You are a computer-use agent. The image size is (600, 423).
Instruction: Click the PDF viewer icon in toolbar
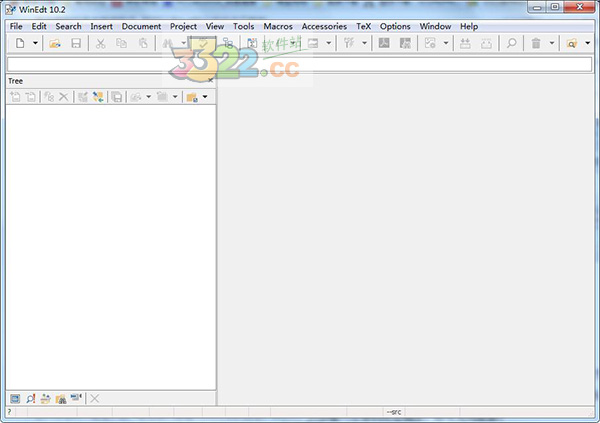384,43
